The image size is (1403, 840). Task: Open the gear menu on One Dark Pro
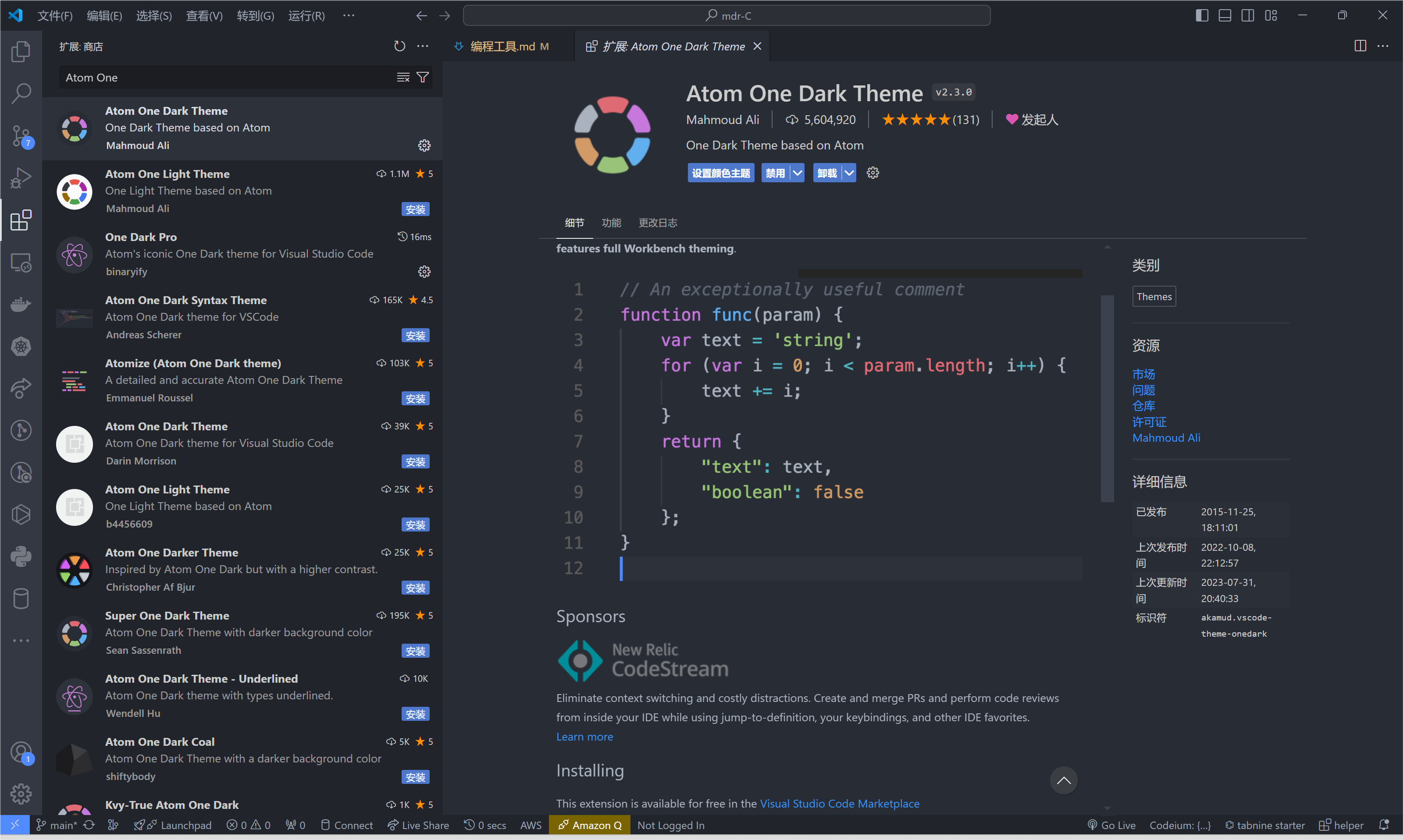click(x=424, y=271)
